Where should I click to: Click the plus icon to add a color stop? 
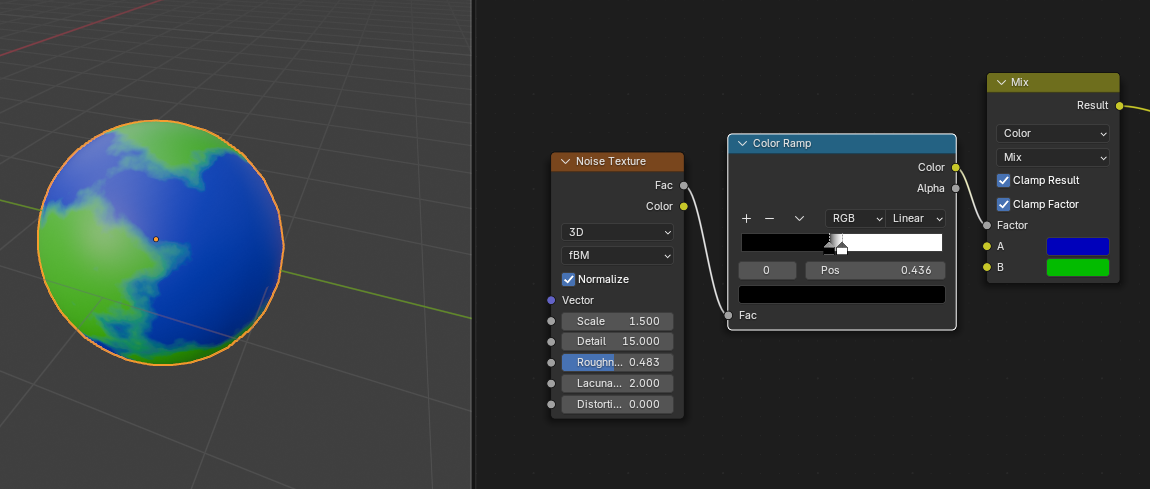[x=746, y=218]
